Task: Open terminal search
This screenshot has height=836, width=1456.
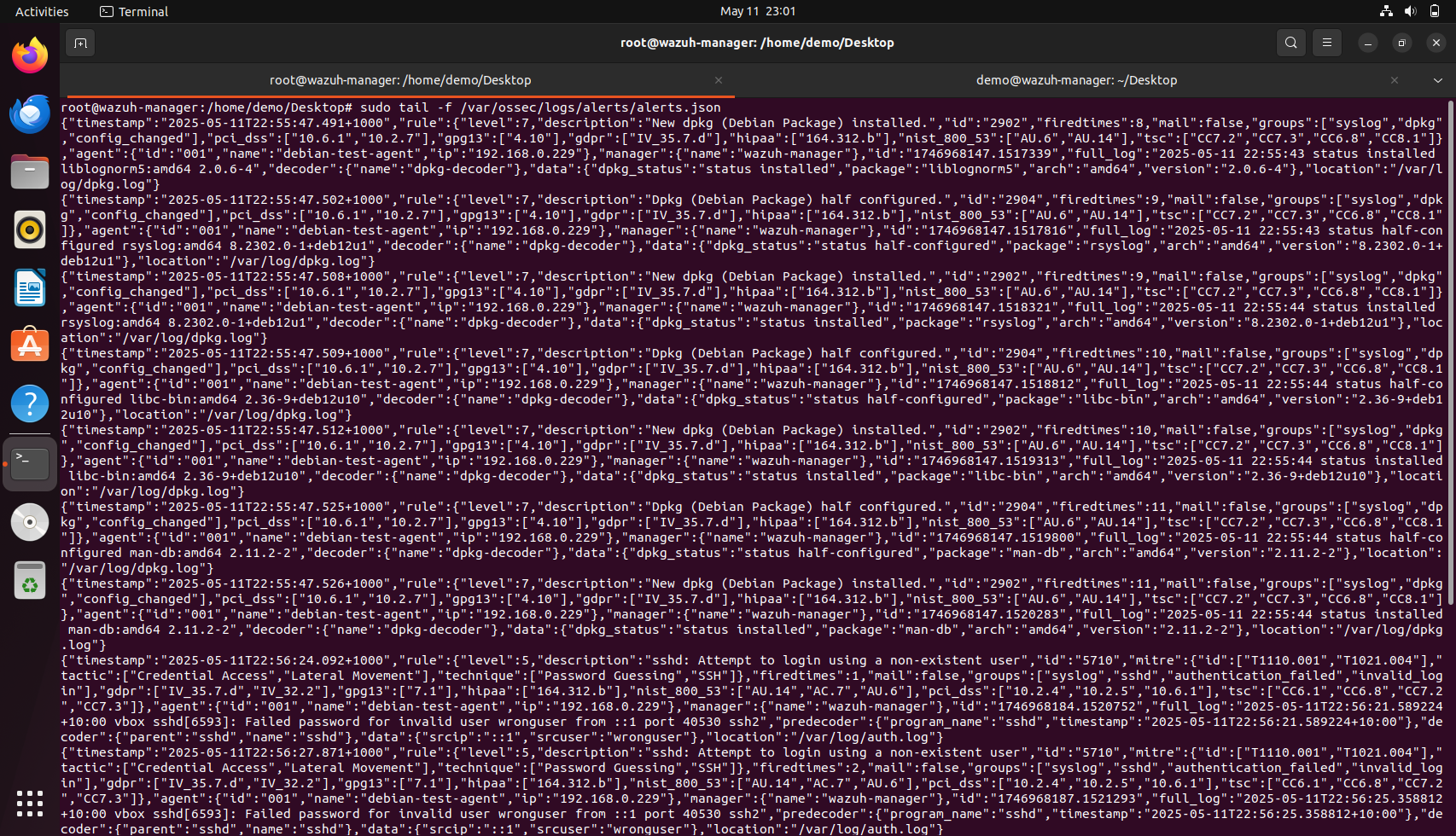Action: [x=1290, y=43]
